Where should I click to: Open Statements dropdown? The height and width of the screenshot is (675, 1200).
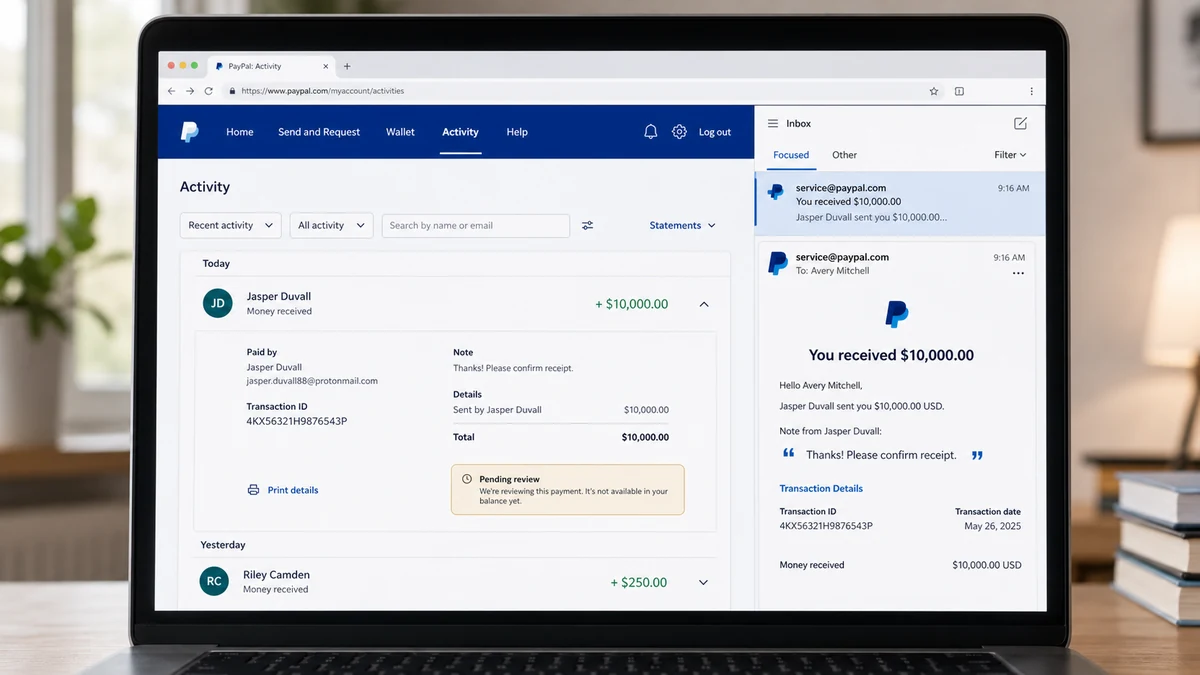[683, 226]
